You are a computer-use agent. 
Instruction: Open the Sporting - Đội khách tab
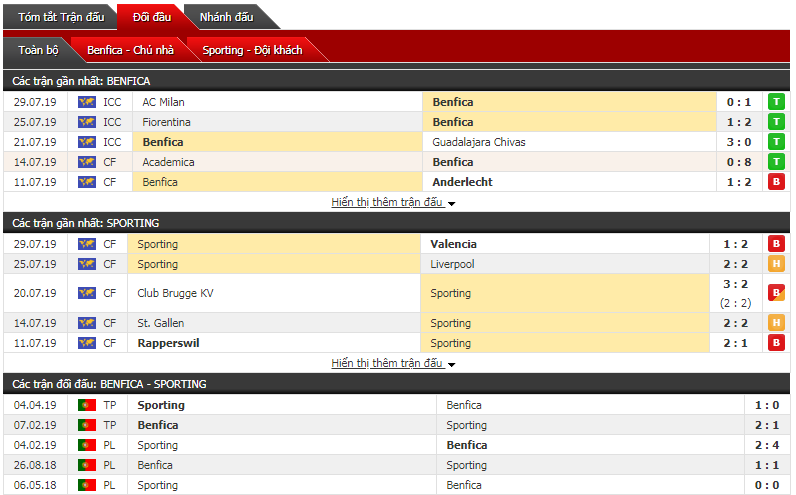pos(252,50)
